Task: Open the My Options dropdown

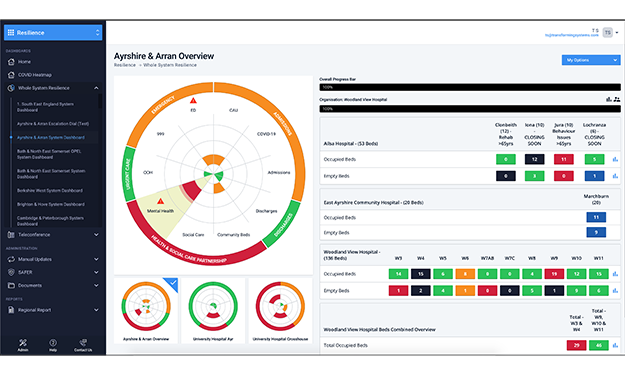Action: [x=591, y=60]
